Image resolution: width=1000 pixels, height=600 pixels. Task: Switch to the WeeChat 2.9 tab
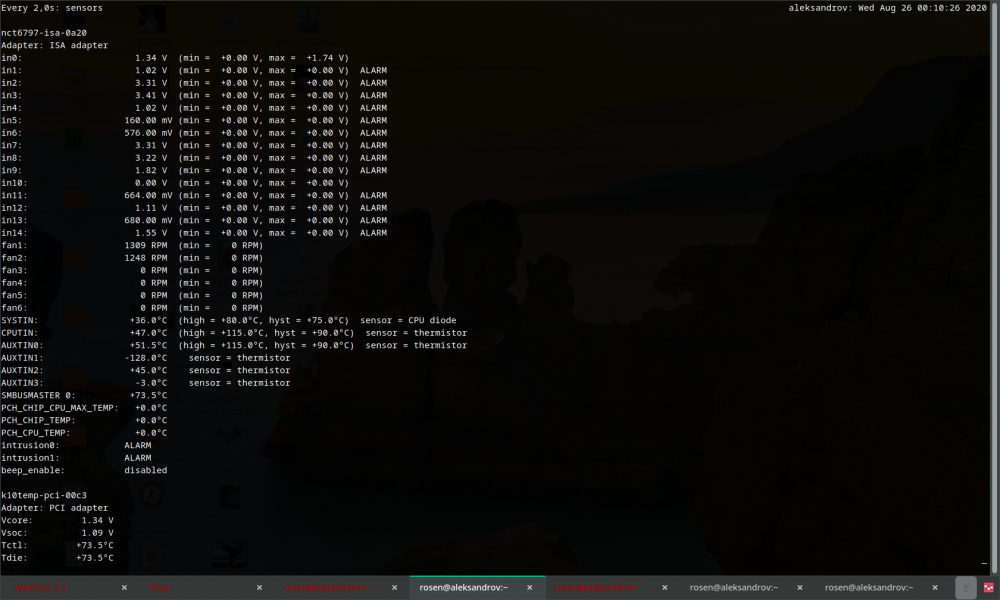[41, 588]
